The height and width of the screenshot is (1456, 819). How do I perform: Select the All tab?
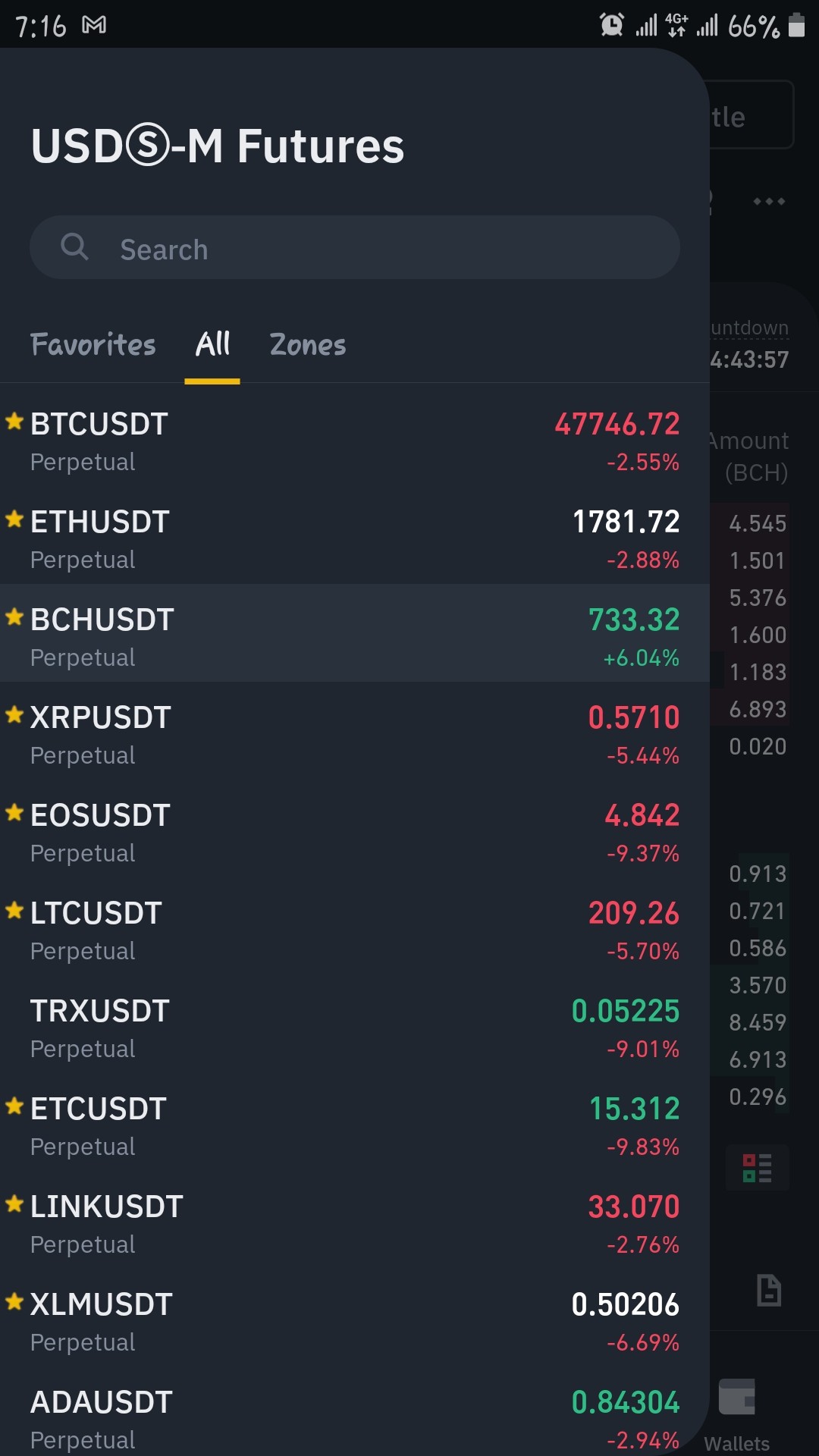click(212, 345)
